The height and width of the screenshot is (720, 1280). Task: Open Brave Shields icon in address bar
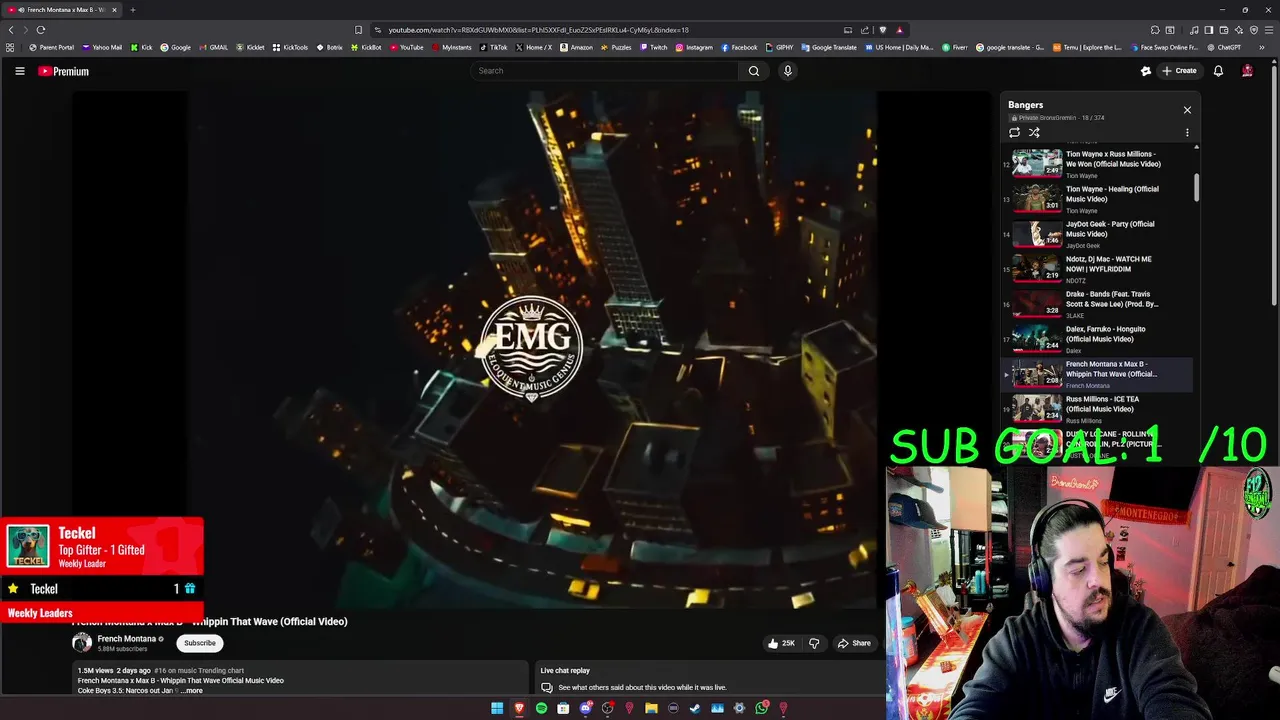pos(882,30)
